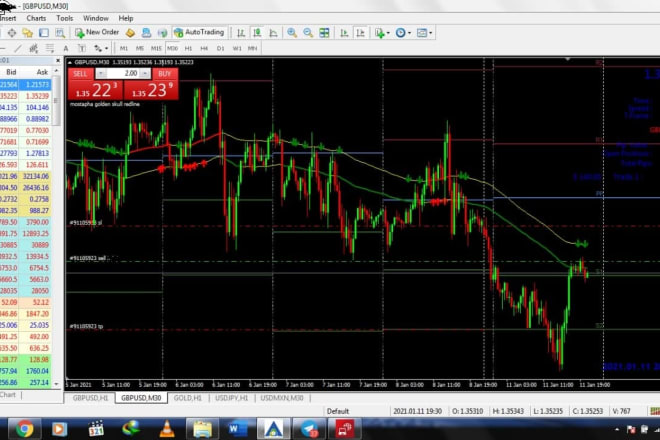Select the text label tool
The width and height of the screenshot is (660, 440).
82,48
